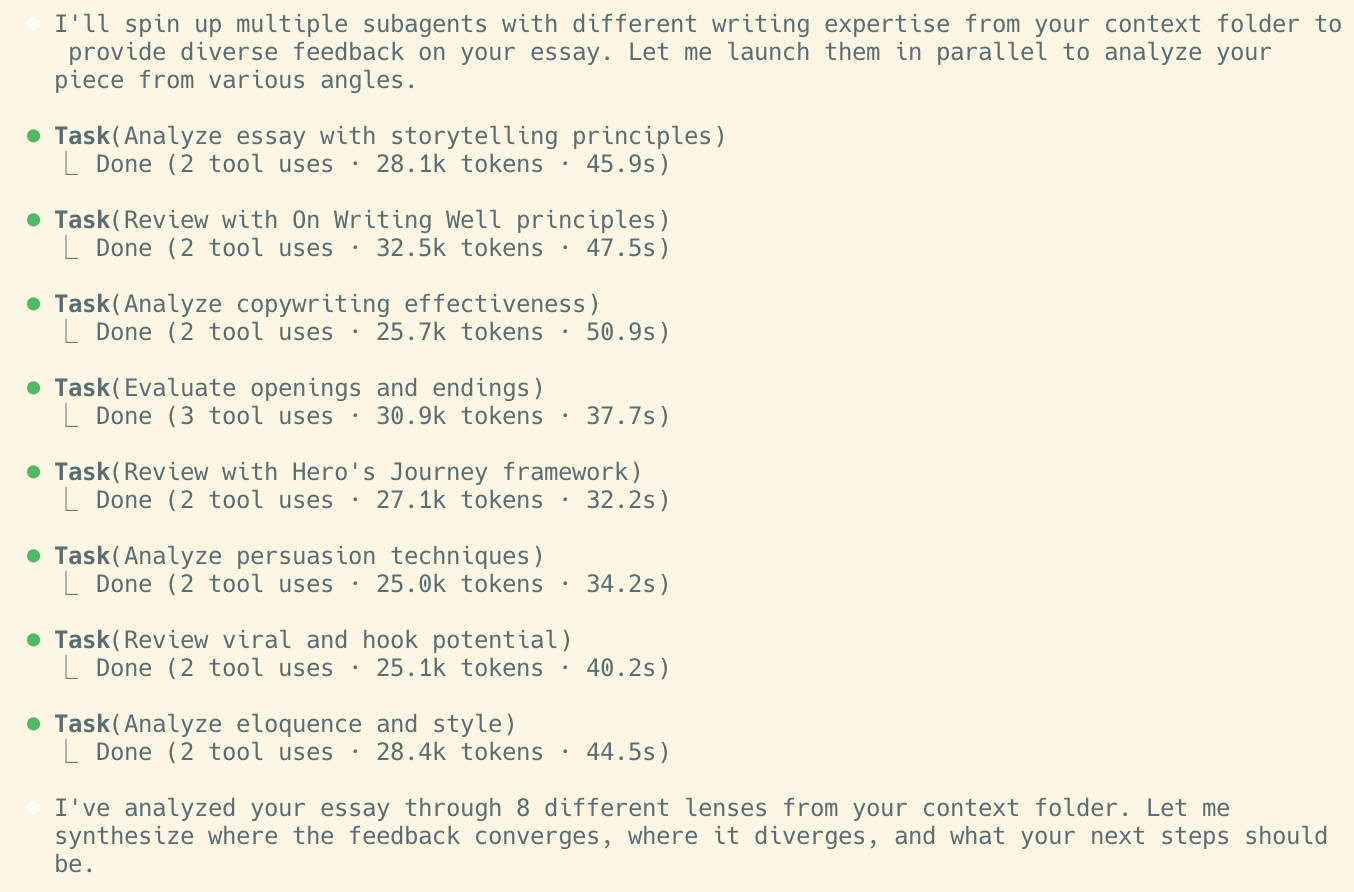
Task: Click green dot beside Hero's Journey framework task
Action: [x=34, y=472]
